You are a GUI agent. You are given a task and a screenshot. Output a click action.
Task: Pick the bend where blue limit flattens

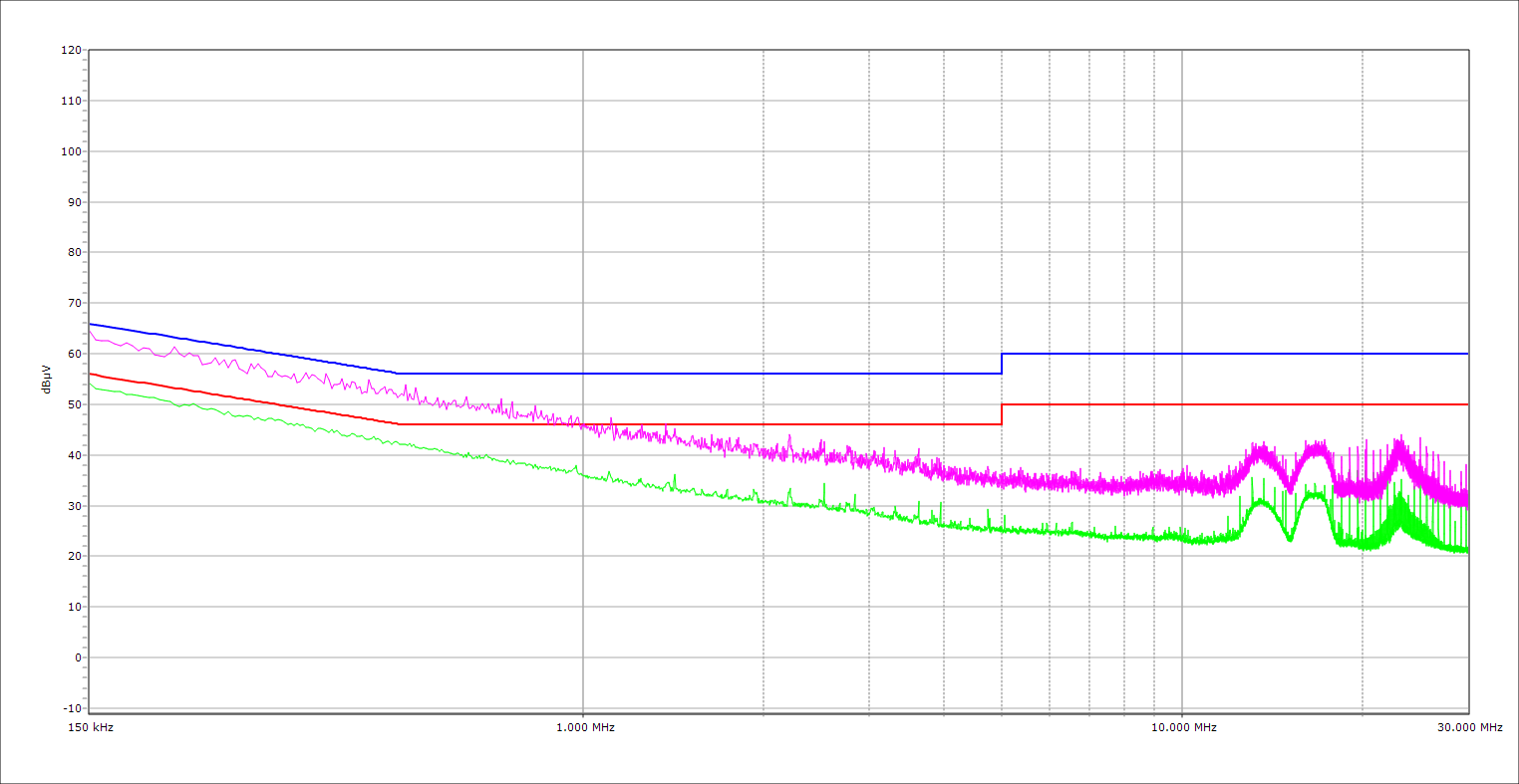[398, 374]
